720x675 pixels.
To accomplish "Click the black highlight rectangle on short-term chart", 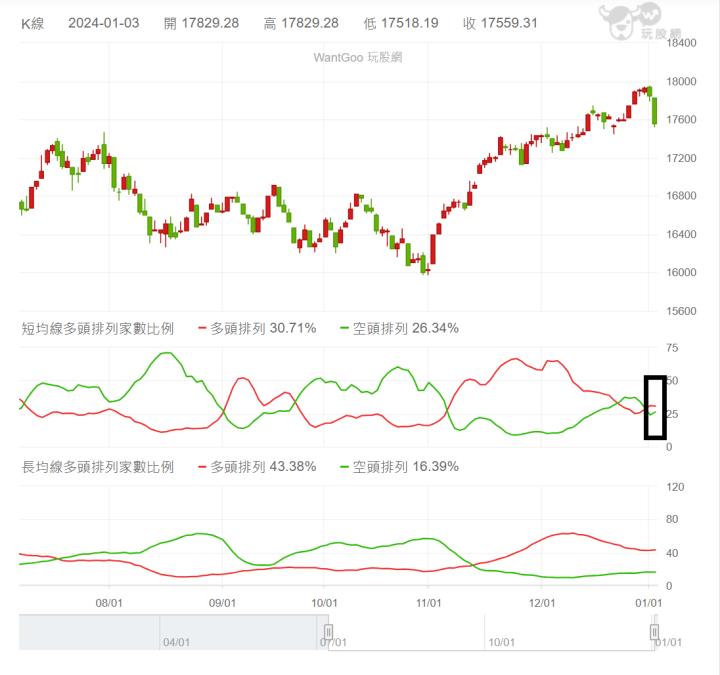I will 655,407.
